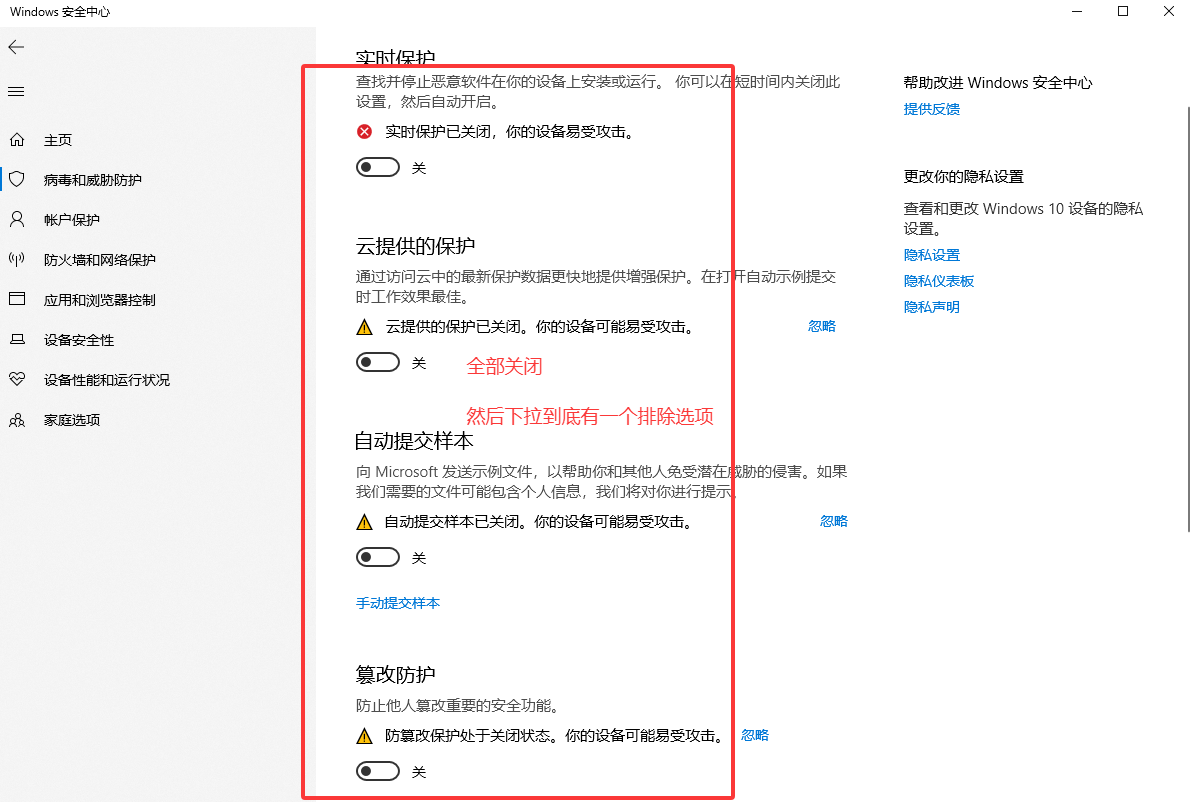Viewport: 1191px width, 802px height.
Task: Click the heart icon for 设备性能和运行状况
Action: click(x=17, y=379)
